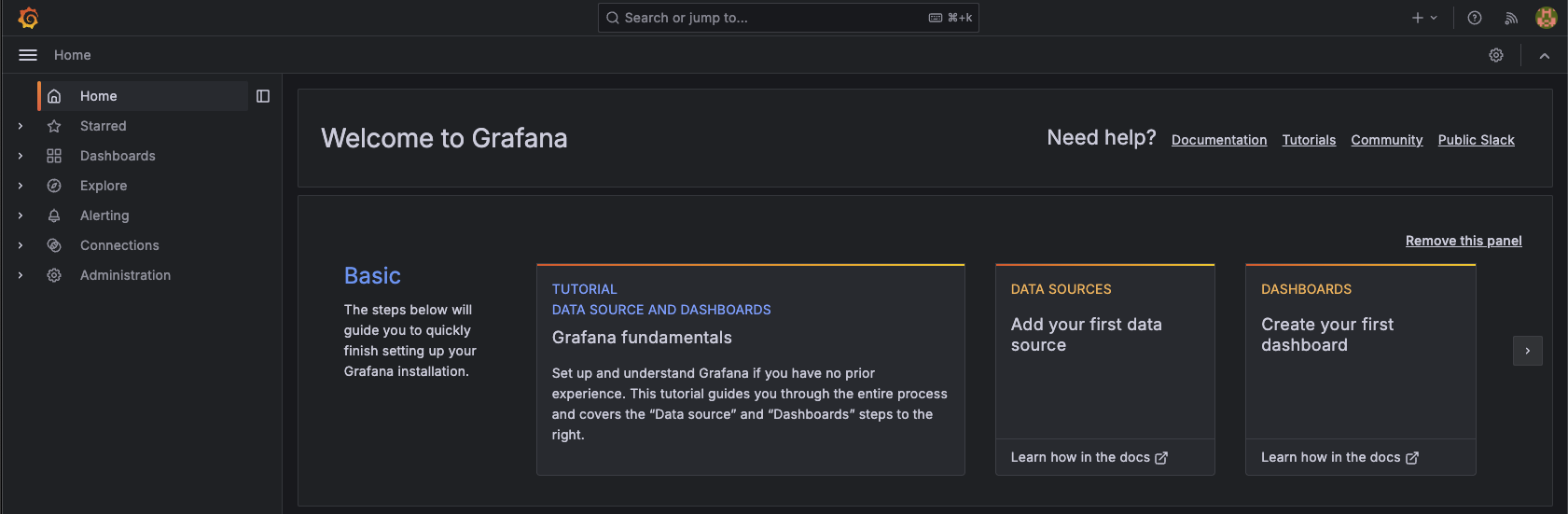
Task: Open the news feed RSS icon
Action: pyautogui.click(x=1511, y=18)
